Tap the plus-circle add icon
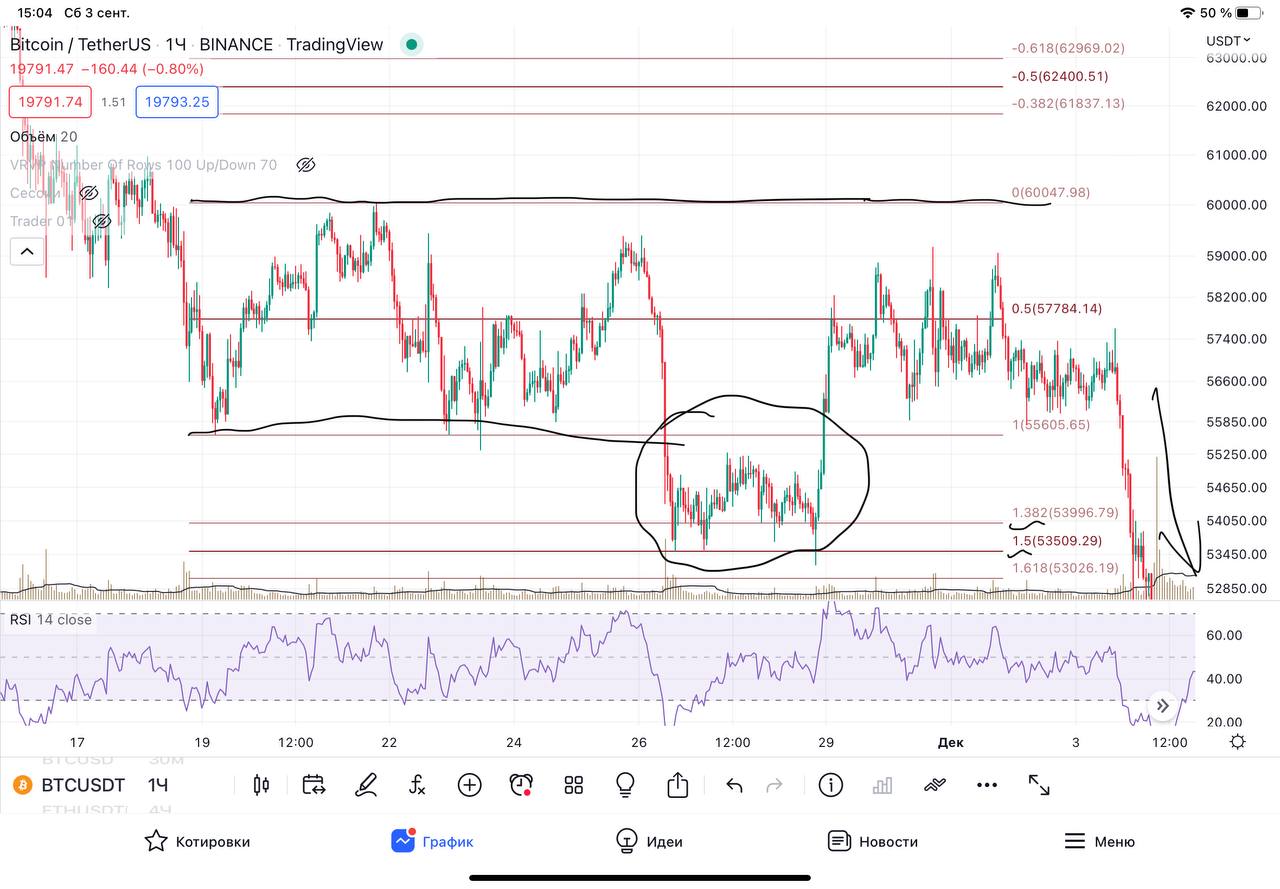1280x889 pixels. coord(469,785)
